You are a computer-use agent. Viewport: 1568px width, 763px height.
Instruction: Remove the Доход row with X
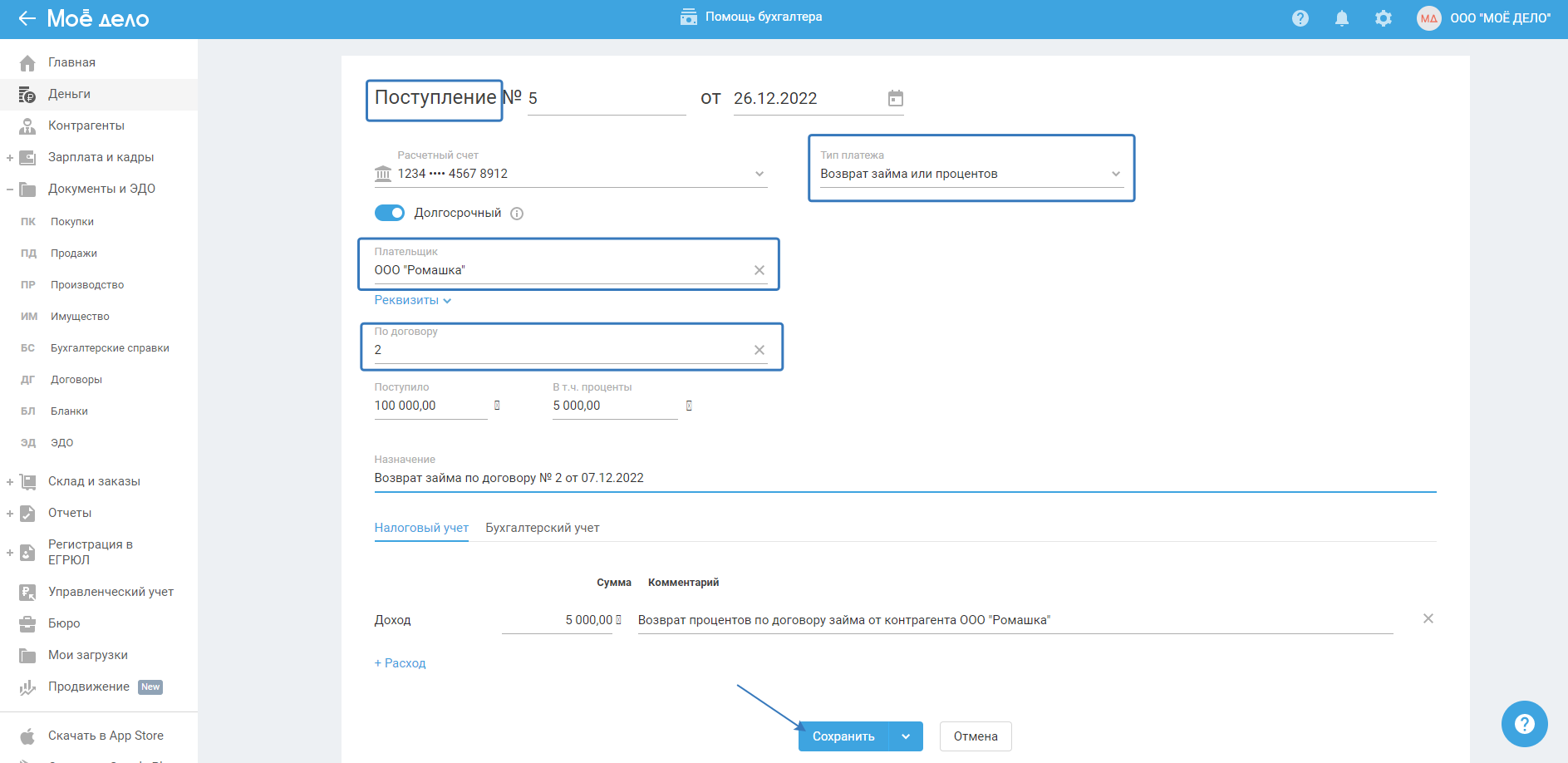tap(1428, 618)
